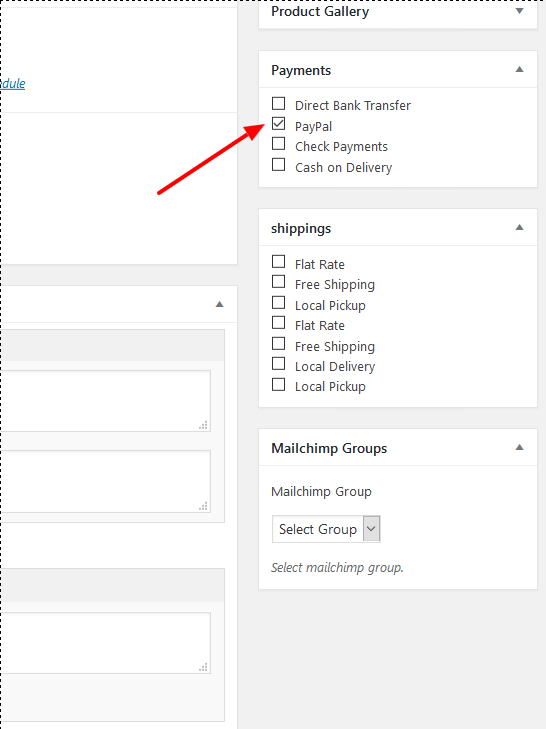The height and width of the screenshot is (729, 546).
Task: Enable the Direct Bank Transfer checkbox
Action: [x=279, y=103]
